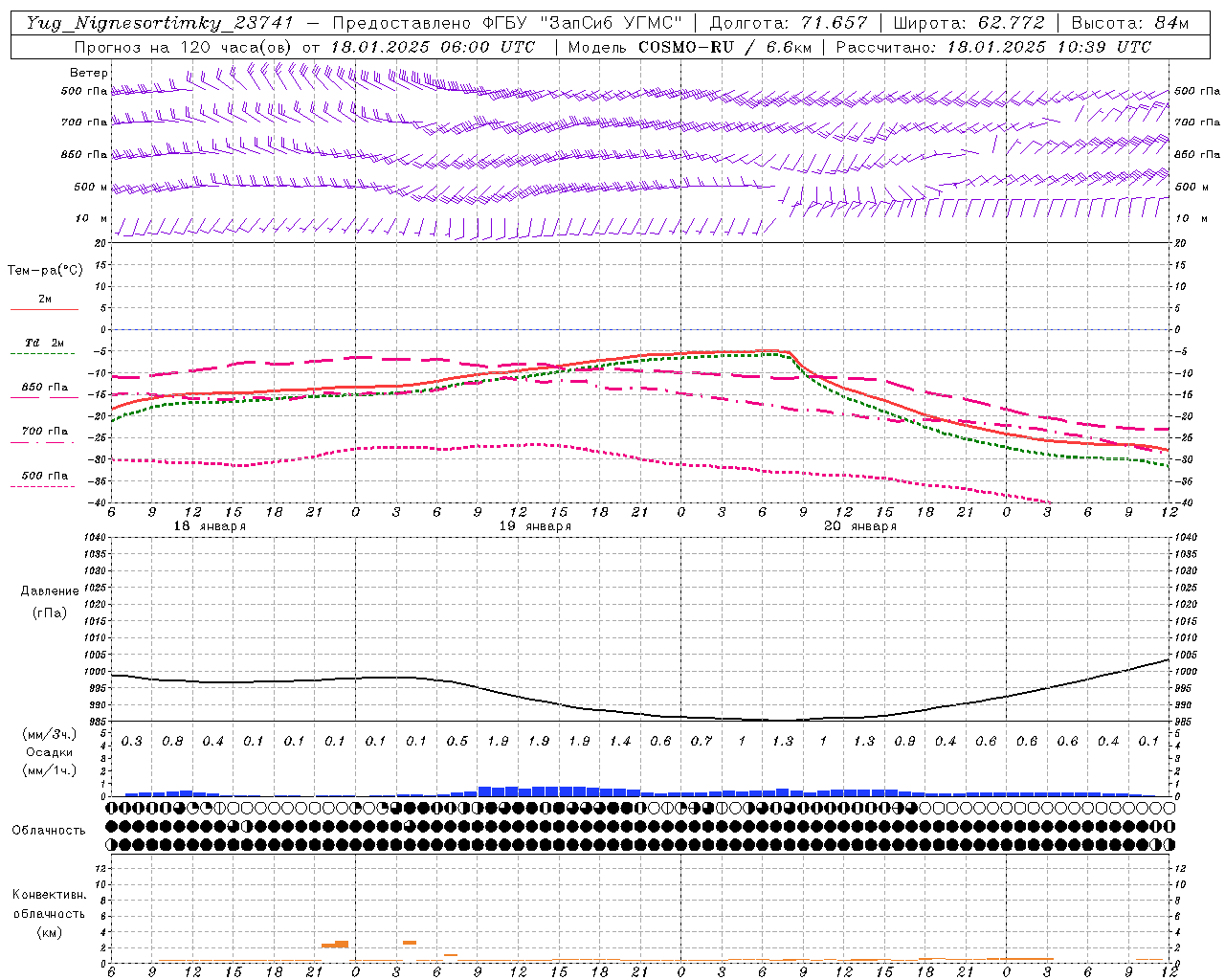Select the latitude value 'Широта: 62.772'
Screen dimensions: 1225x980
pyautogui.click(x=969, y=23)
